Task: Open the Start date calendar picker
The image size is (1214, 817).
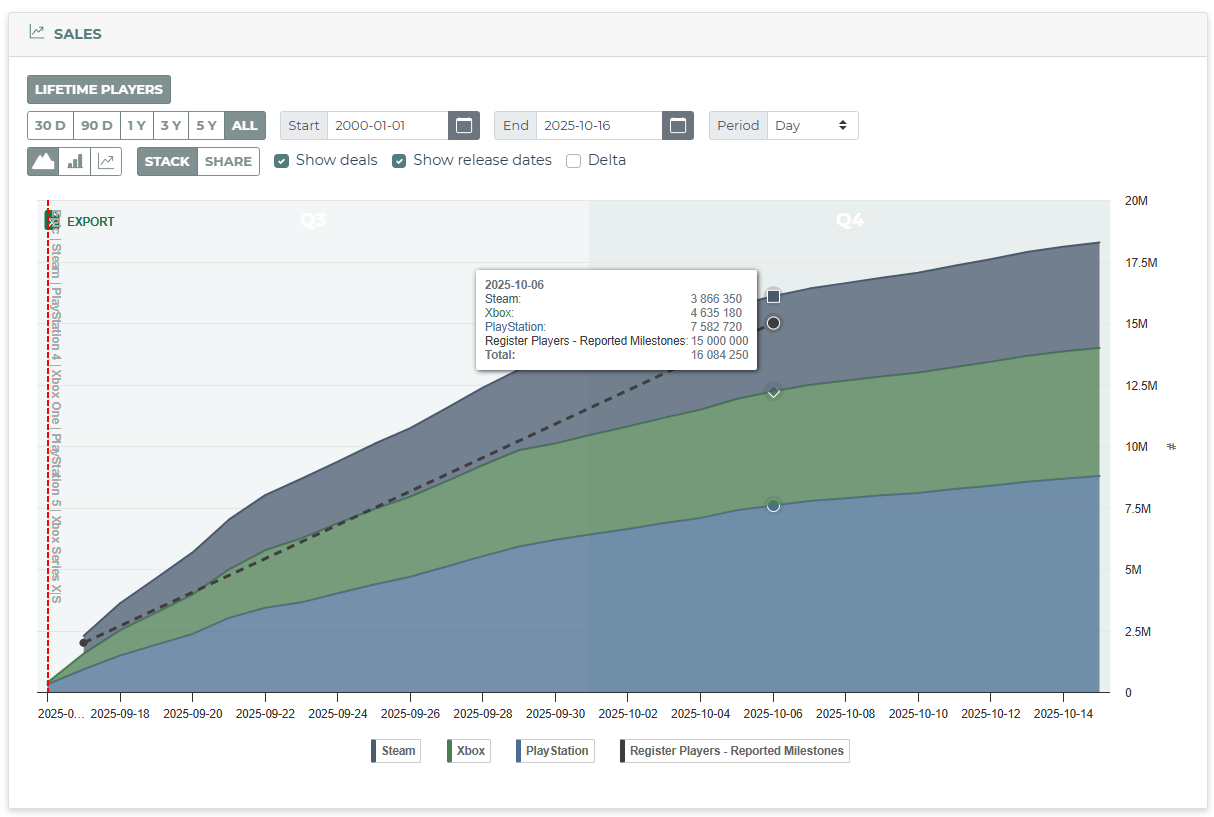Action: [464, 125]
